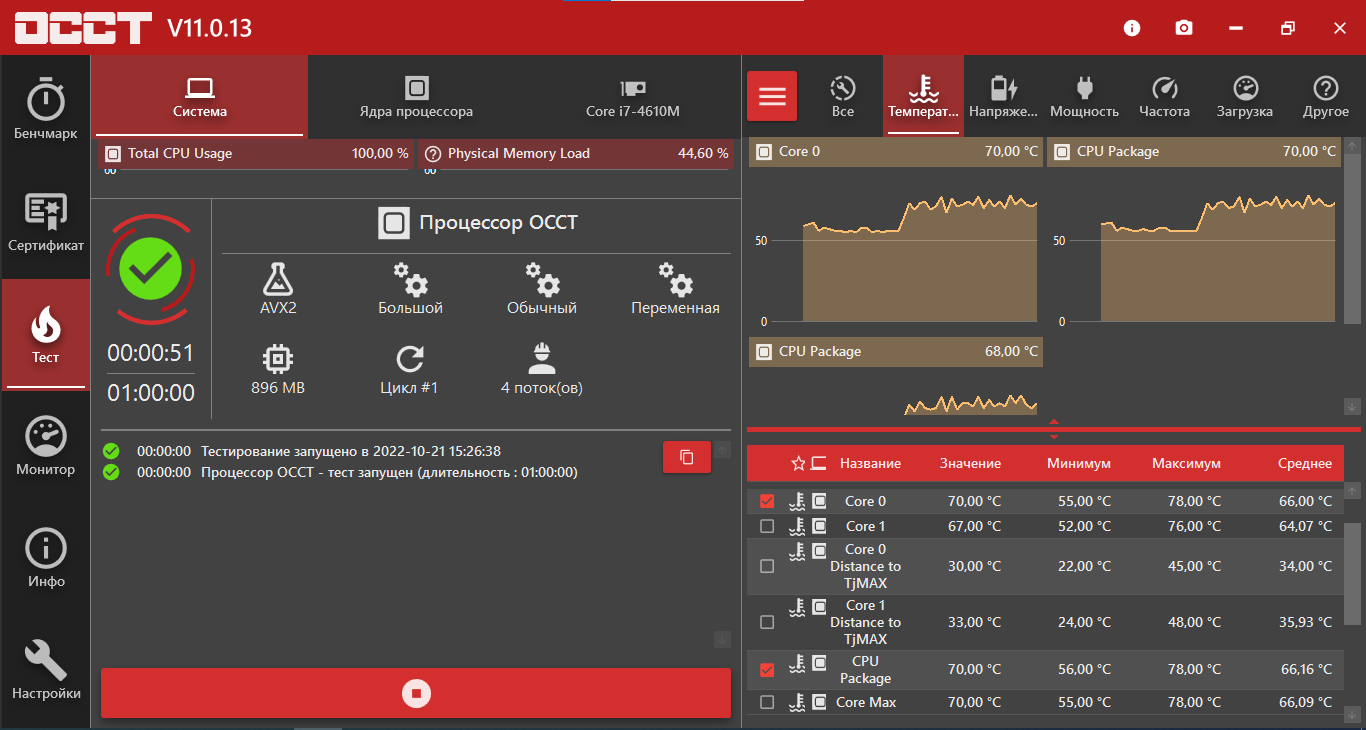Open Настройки wrench in the sidebar
Viewport: 1366px width, 730px height.
[45, 671]
